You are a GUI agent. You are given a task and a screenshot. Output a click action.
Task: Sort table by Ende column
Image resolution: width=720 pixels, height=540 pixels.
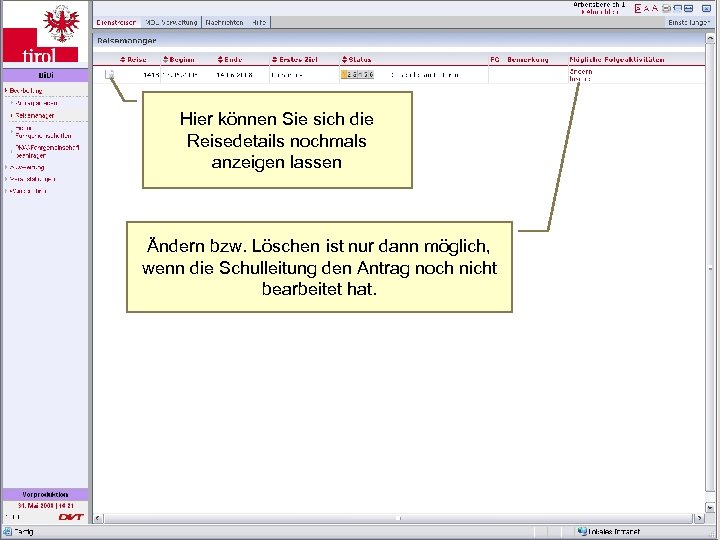click(230, 60)
